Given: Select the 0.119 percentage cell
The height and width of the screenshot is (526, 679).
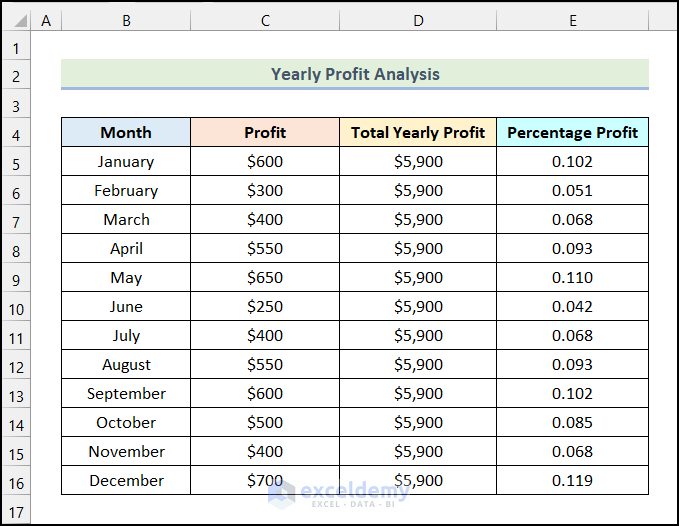Looking at the screenshot, I should 572,481.
